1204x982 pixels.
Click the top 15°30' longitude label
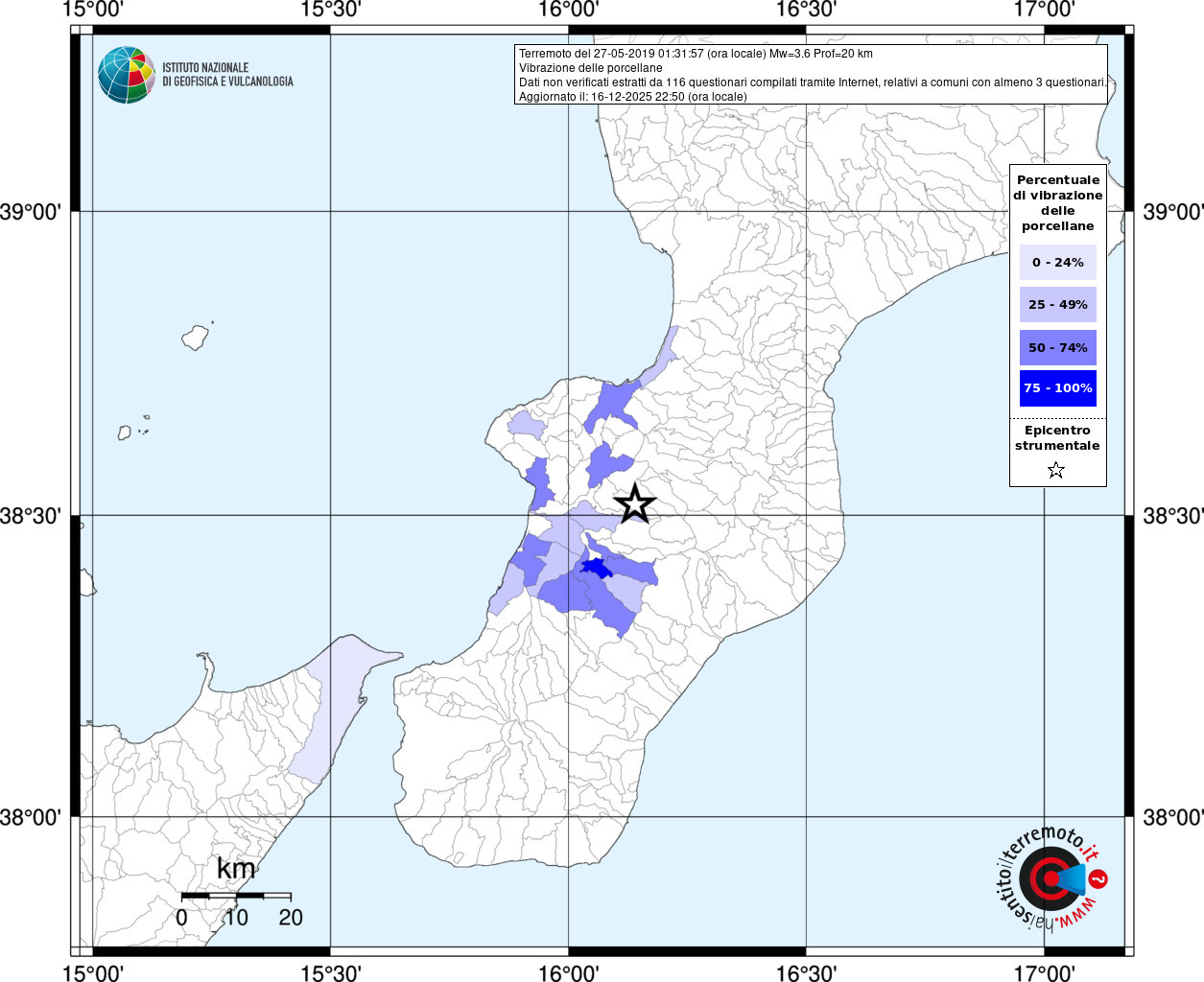pos(331,10)
